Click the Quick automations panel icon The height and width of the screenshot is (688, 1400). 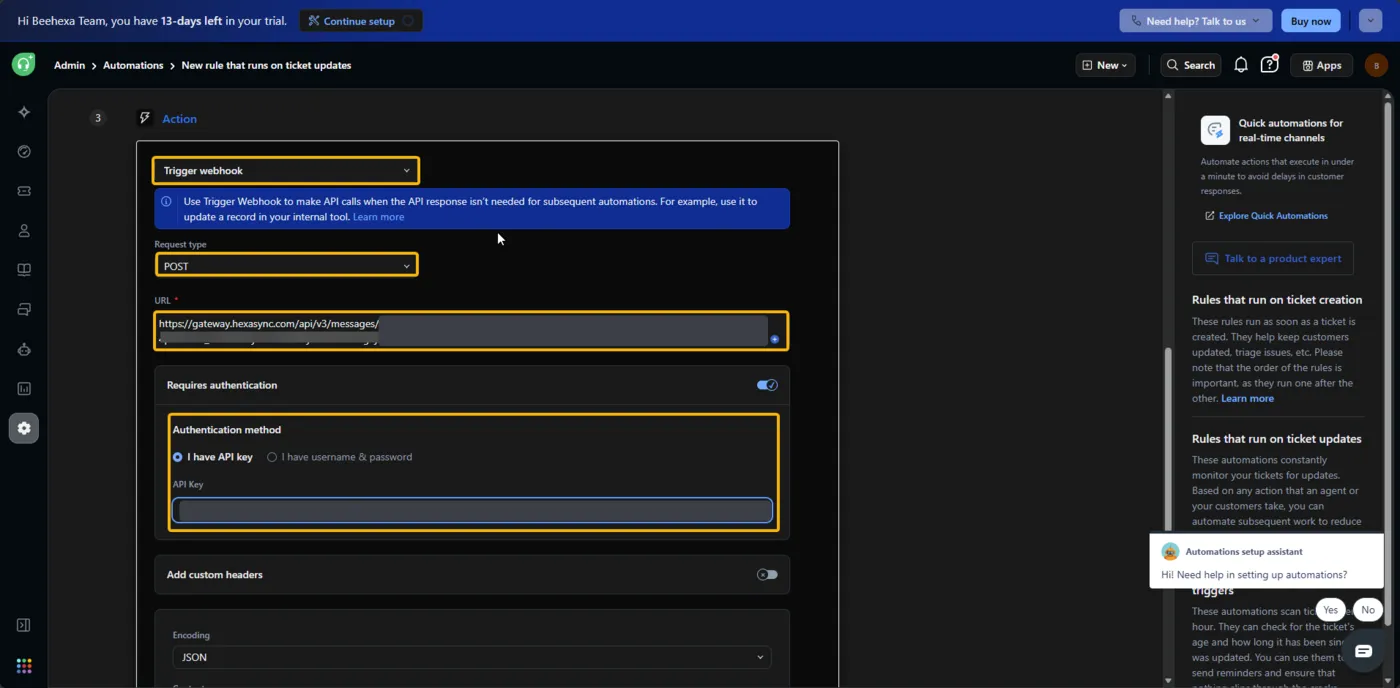click(1215, 130)
